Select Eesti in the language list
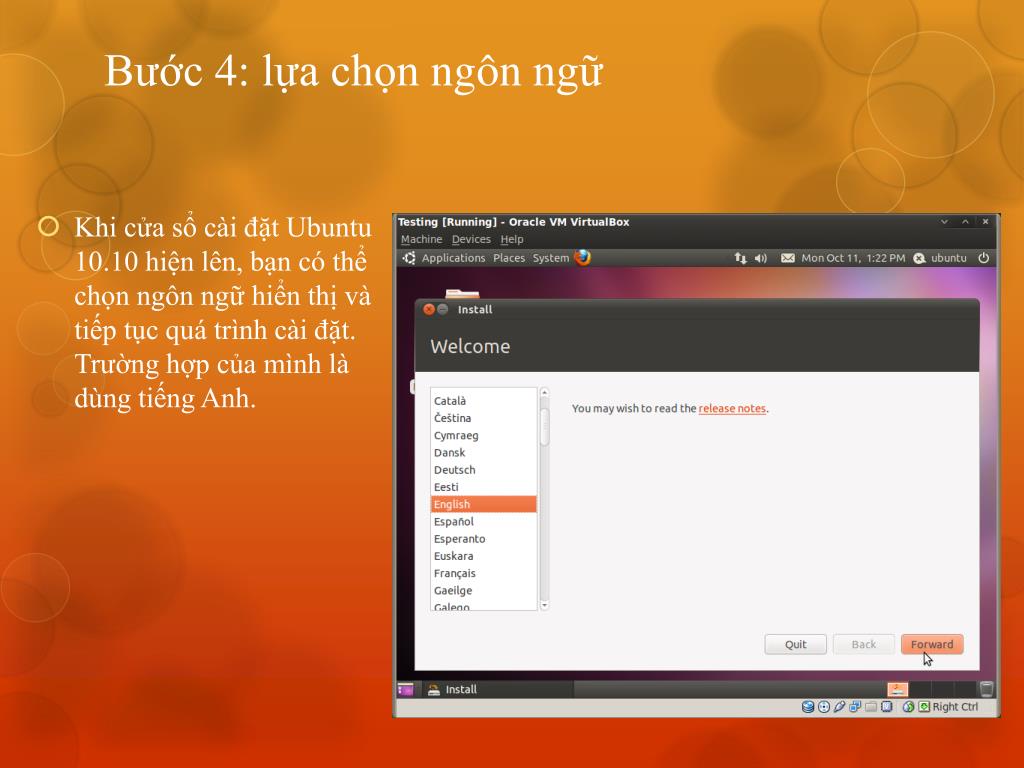This screenshot has width=1024, height=768. pyautogui.click(x=483, y=487)
